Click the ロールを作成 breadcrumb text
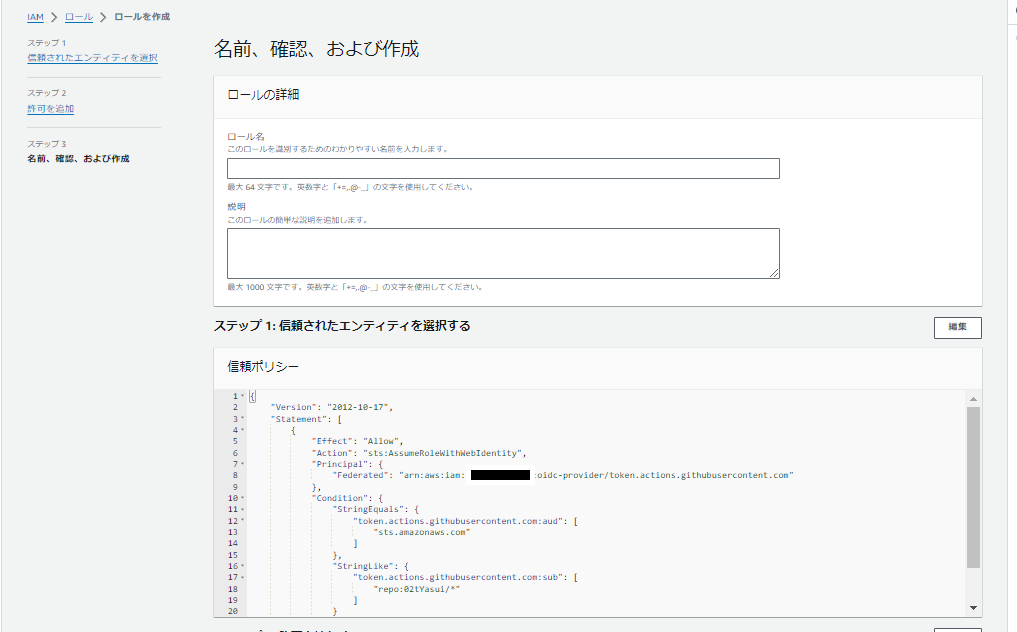The width and height of the screenshot is (1017, 632). click(142, 17)
